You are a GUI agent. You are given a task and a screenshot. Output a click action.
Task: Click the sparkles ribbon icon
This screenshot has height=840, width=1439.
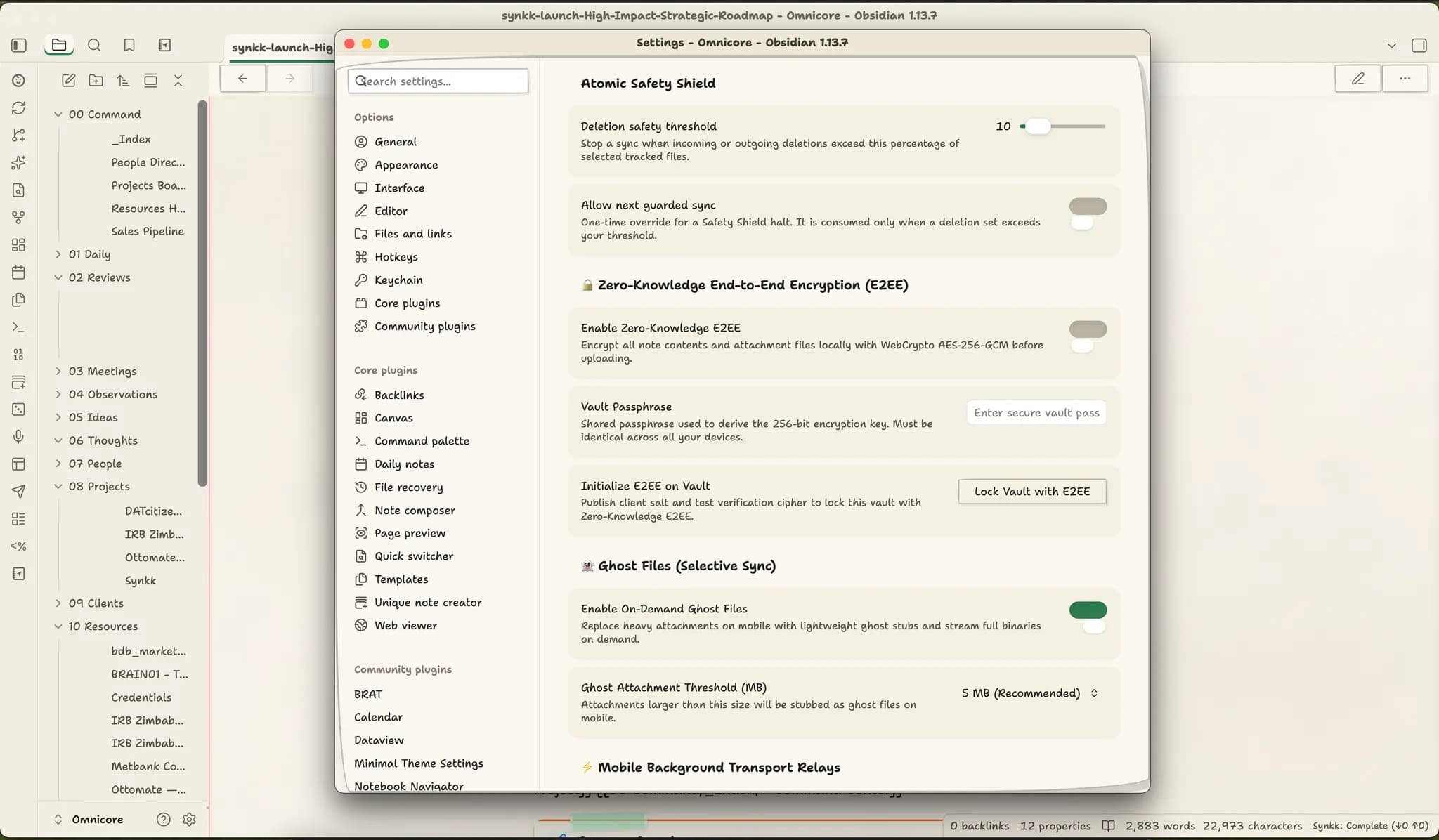point(19,163)
